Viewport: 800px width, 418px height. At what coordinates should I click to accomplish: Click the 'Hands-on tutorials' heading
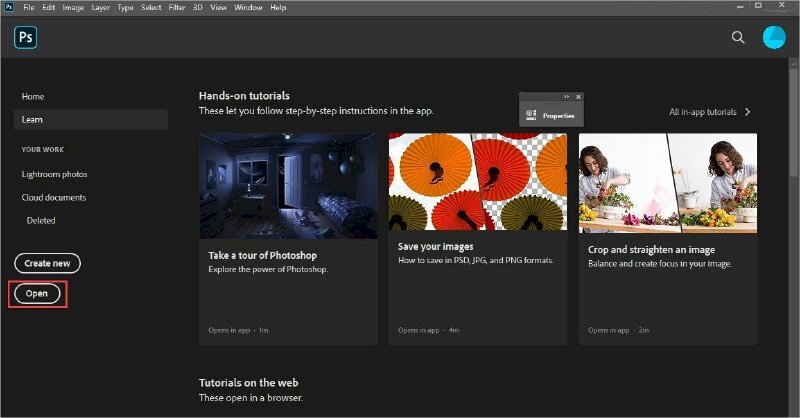click(244, 95)
